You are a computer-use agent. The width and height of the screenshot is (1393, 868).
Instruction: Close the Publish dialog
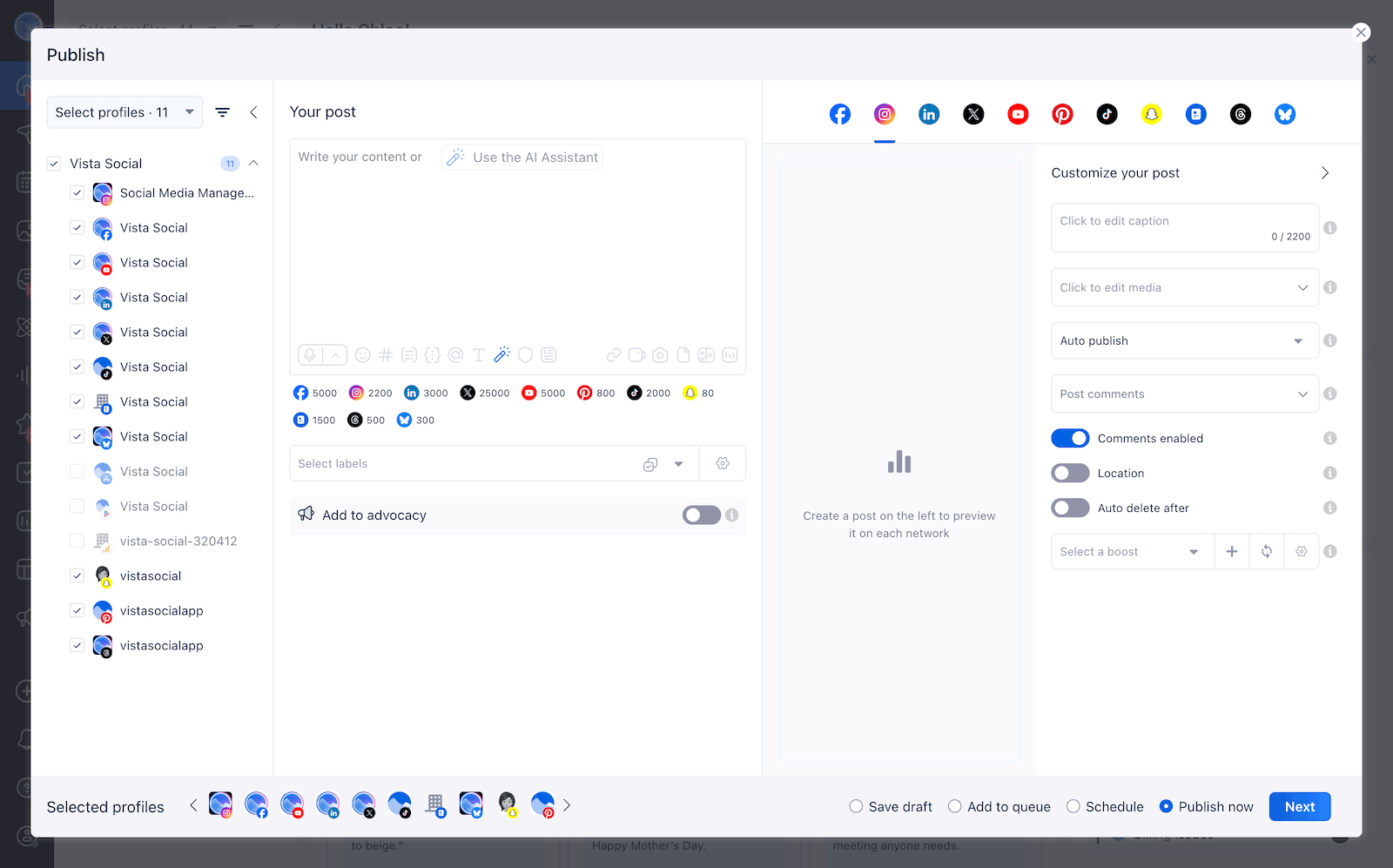[1361, 32]
